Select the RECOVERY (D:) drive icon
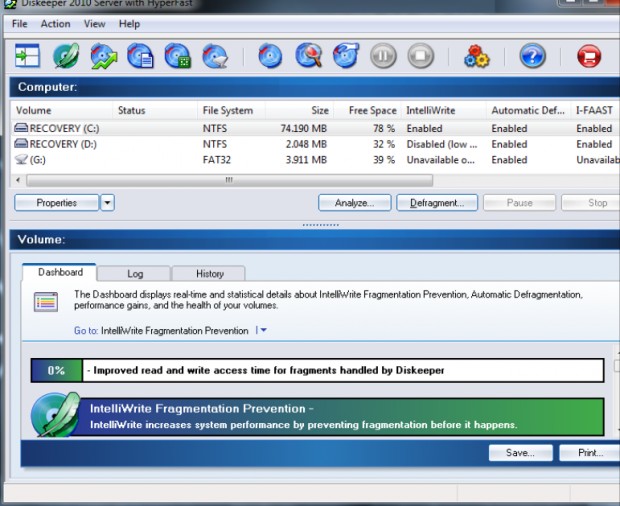620x506 pixels. (21, 143)
